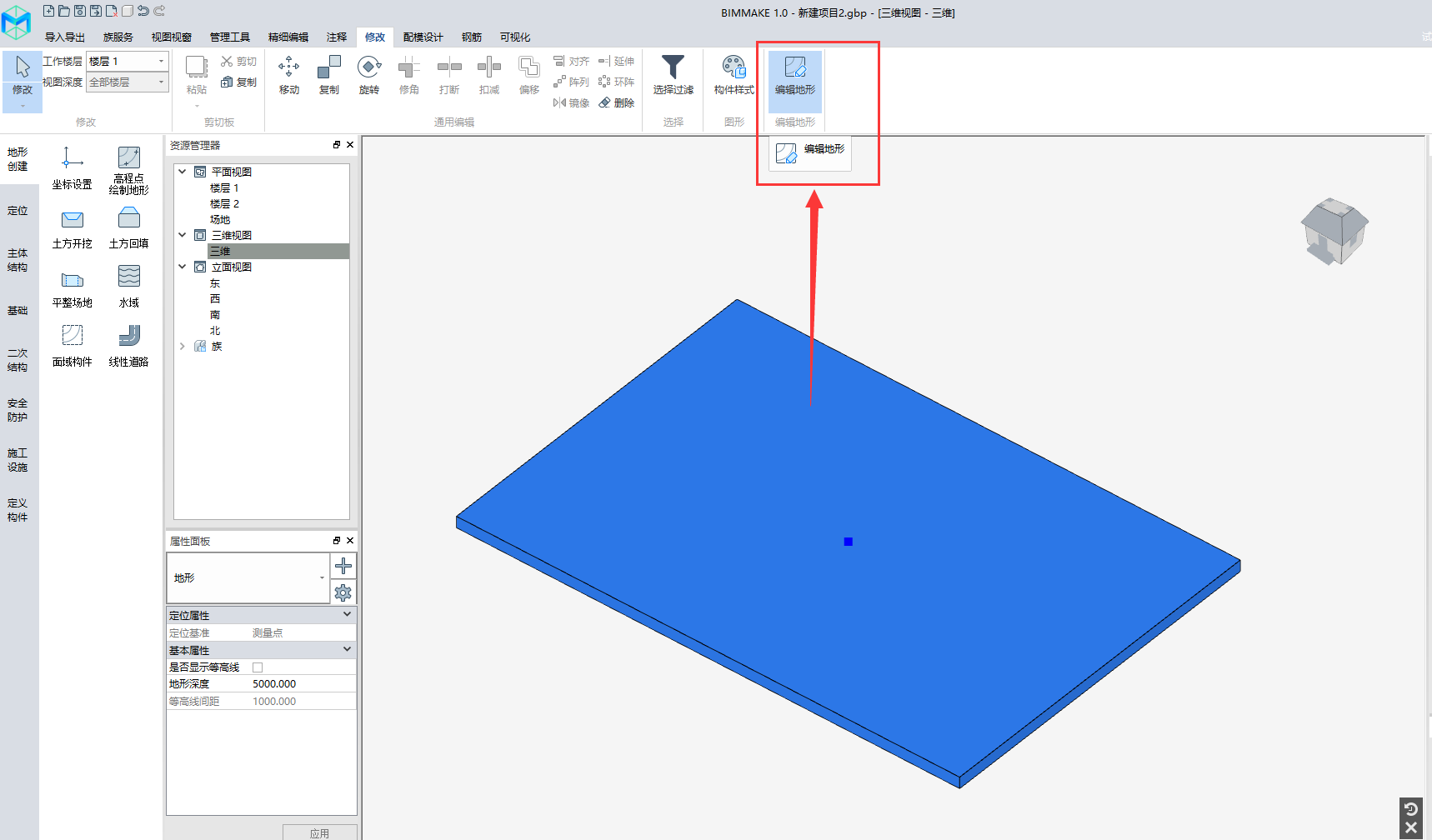Open the 地形 type dropdown
1432x840 pixels.
(x=248, y=578)
